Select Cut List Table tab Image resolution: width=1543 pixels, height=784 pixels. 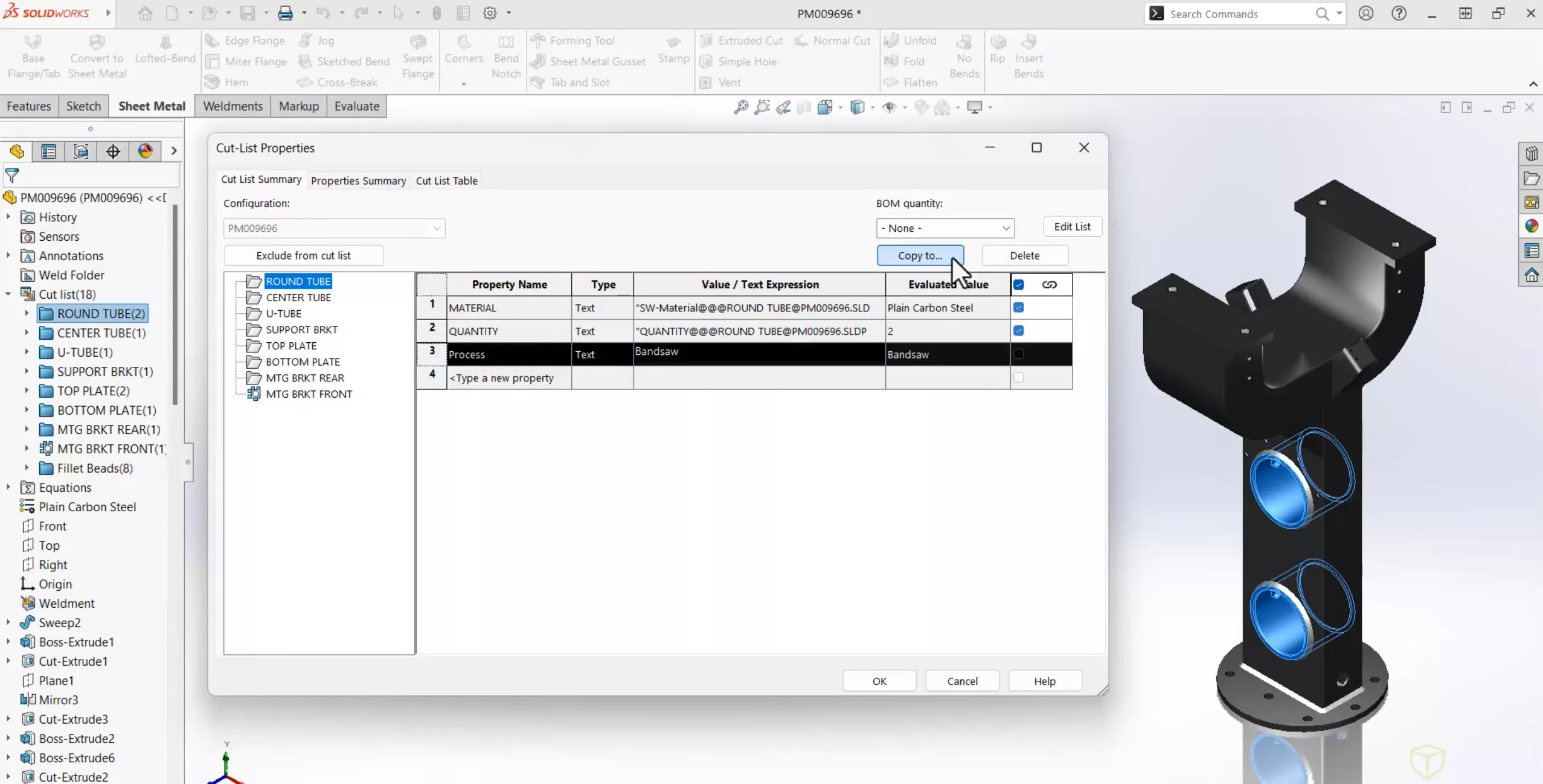tap(446, 180)
